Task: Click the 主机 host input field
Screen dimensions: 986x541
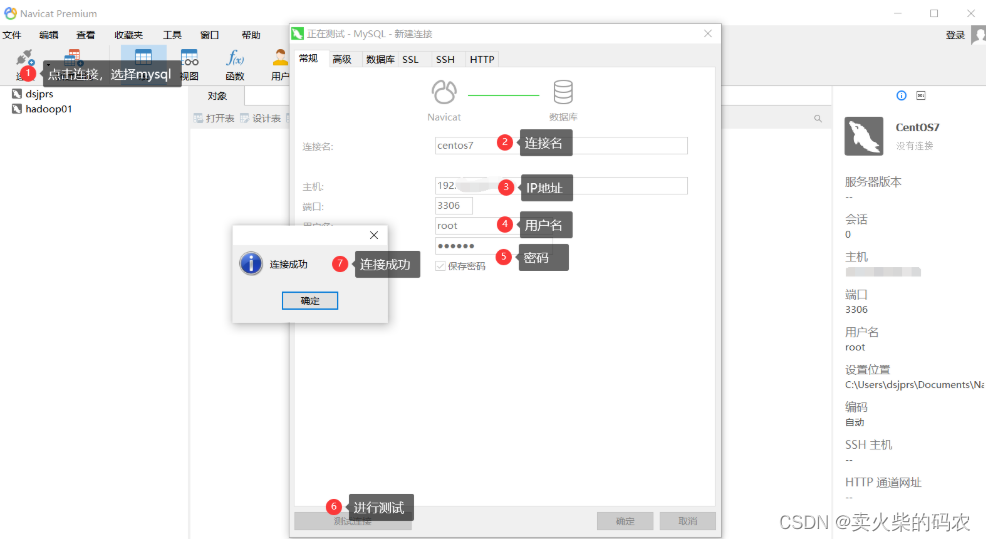Action: click(561, 186)
